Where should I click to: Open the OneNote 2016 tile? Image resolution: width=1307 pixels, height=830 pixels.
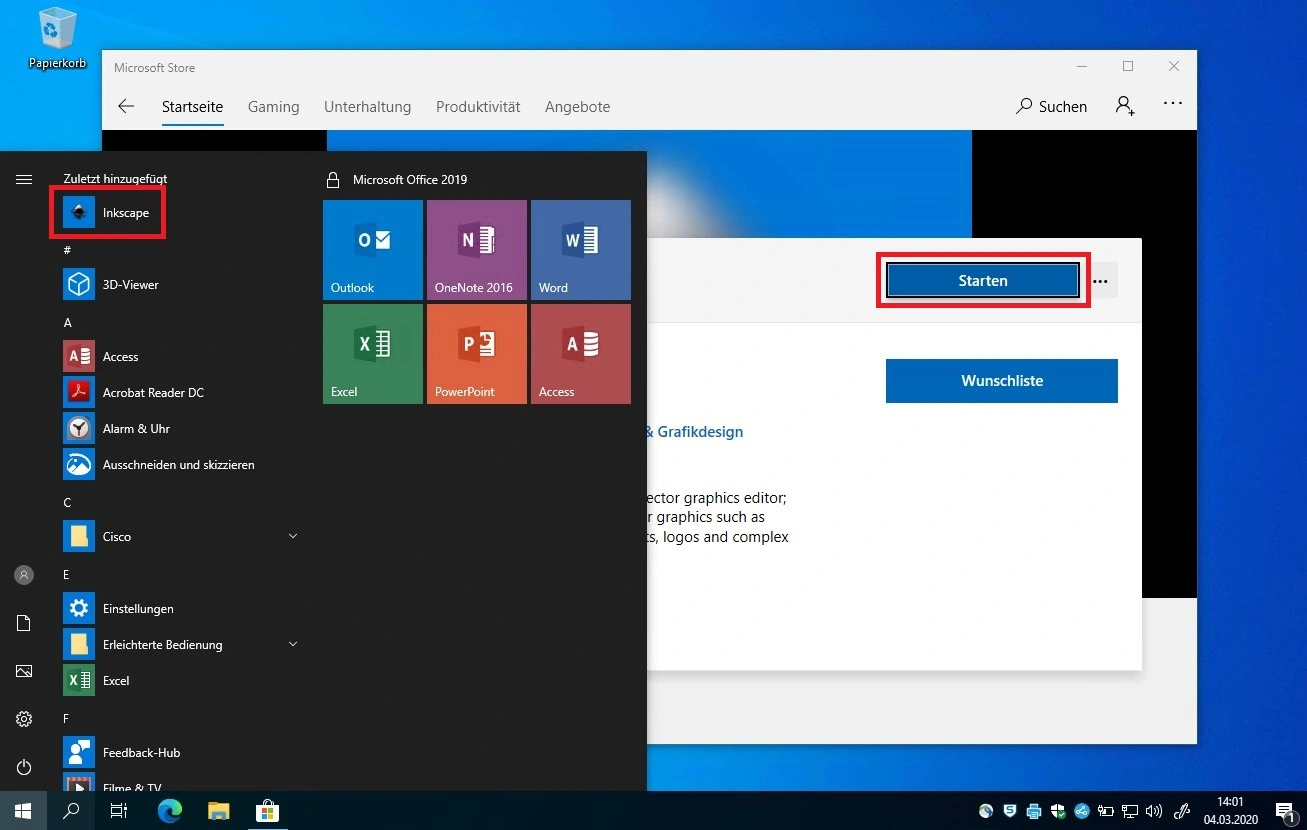click(x=476, y=249)
